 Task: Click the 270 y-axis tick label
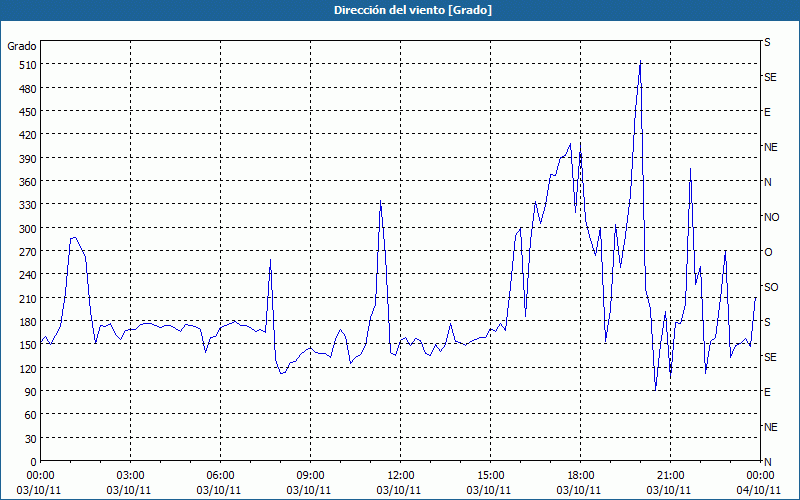(x=28, y=252)
